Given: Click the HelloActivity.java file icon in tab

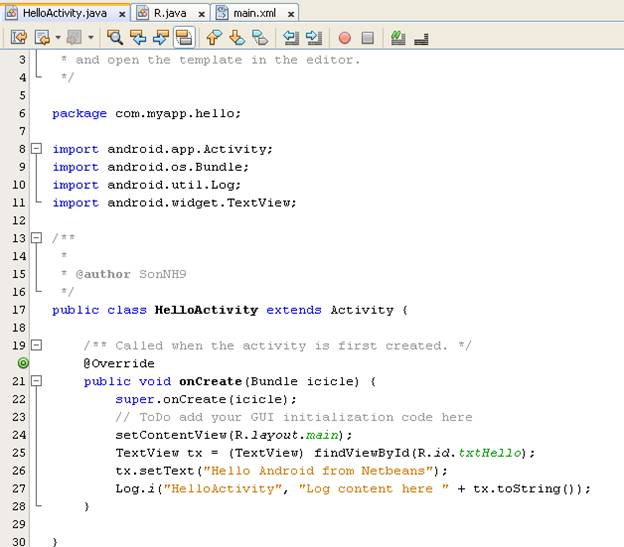Looking at the screenshot, I should coord(12,13).
